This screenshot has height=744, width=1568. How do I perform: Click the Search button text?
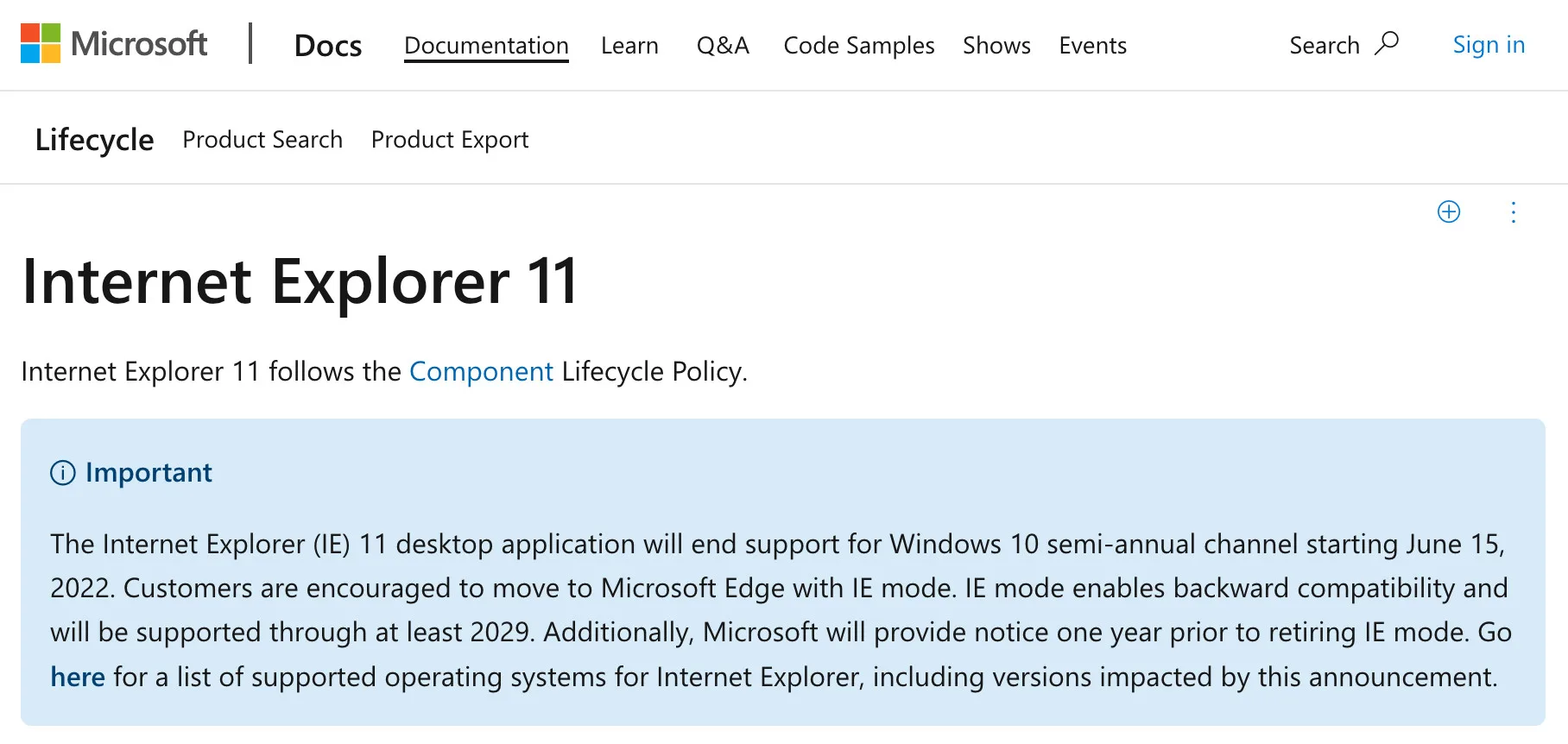coord(1324,45)
